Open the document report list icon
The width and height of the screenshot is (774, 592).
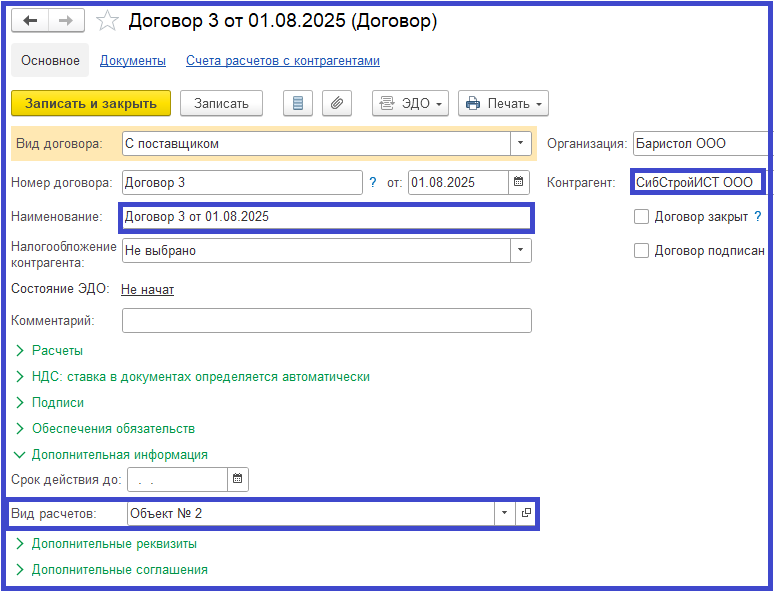tap(299, 103)
